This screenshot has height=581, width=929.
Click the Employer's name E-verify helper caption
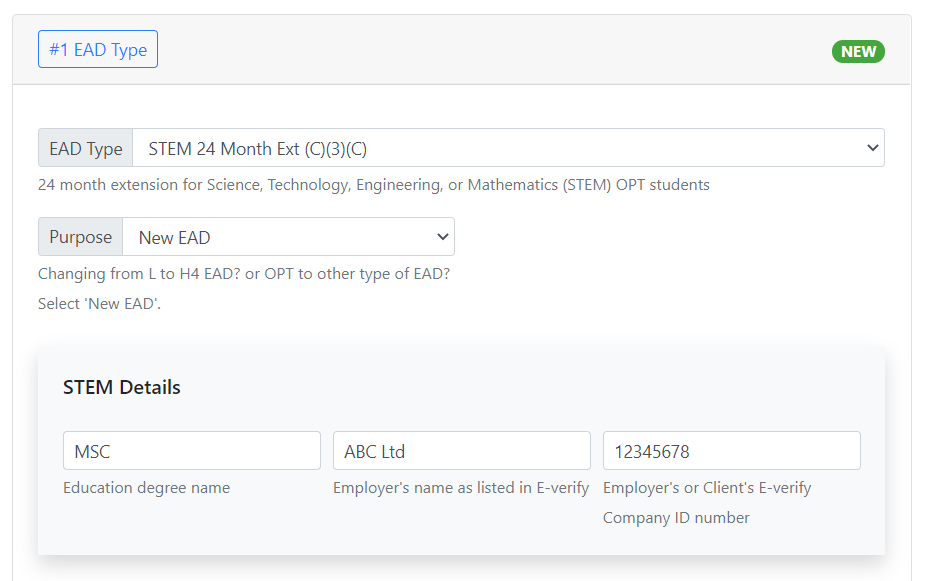pyautogui.click(x=460, y=487)
